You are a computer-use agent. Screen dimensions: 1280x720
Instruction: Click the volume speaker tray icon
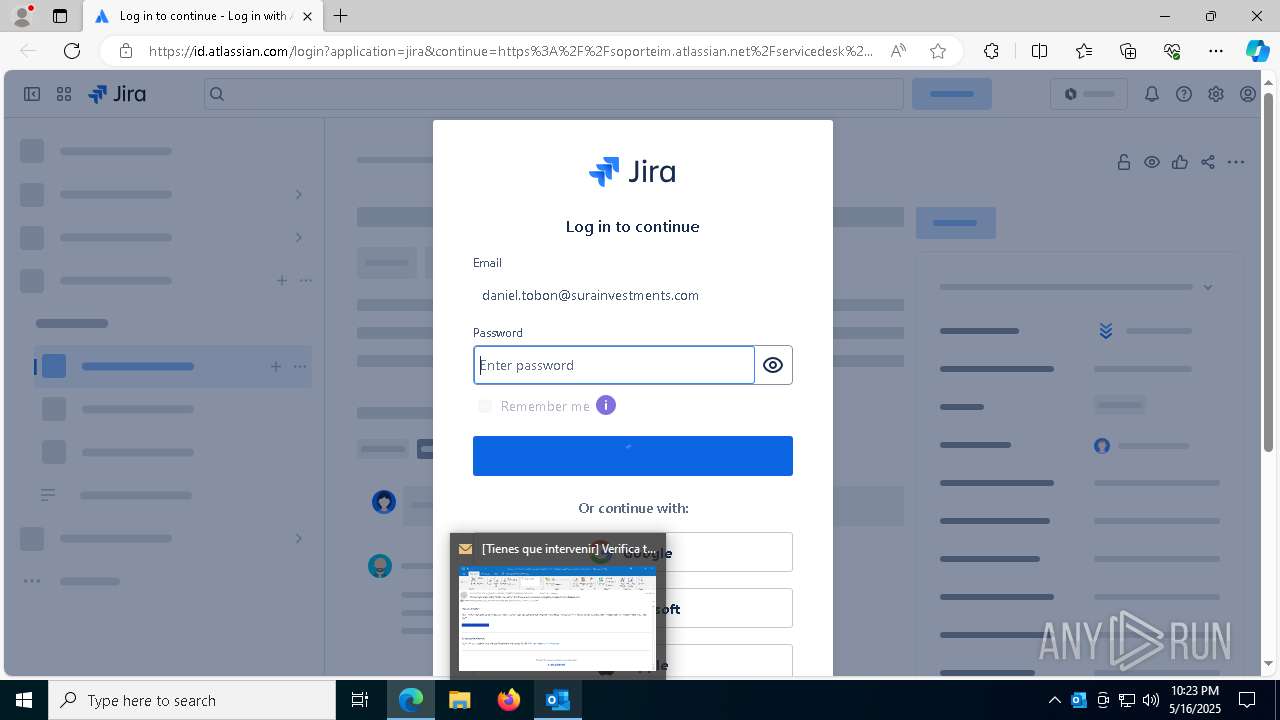1151,700
